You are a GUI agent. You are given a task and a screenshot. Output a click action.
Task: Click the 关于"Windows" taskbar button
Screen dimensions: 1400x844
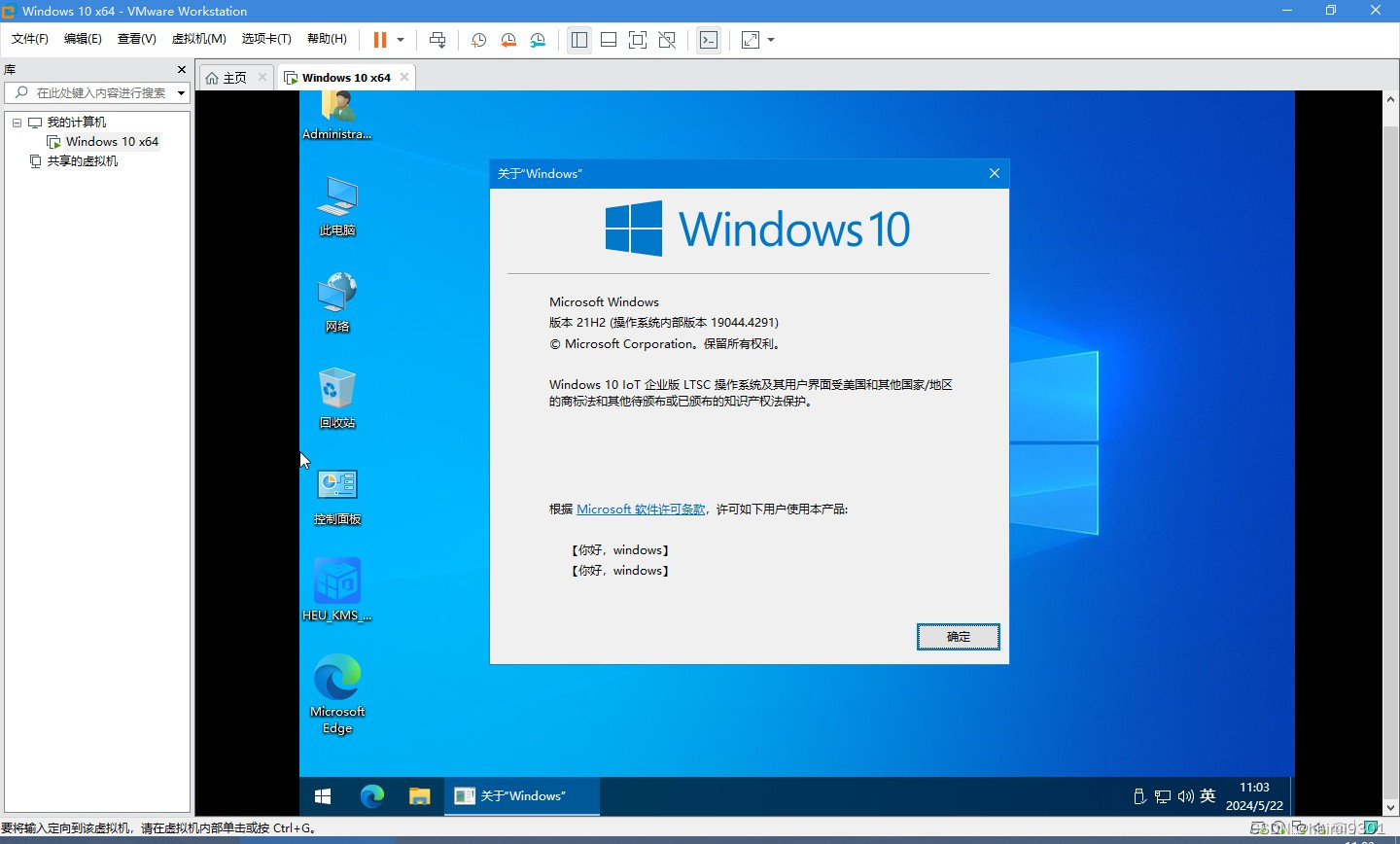522,796
